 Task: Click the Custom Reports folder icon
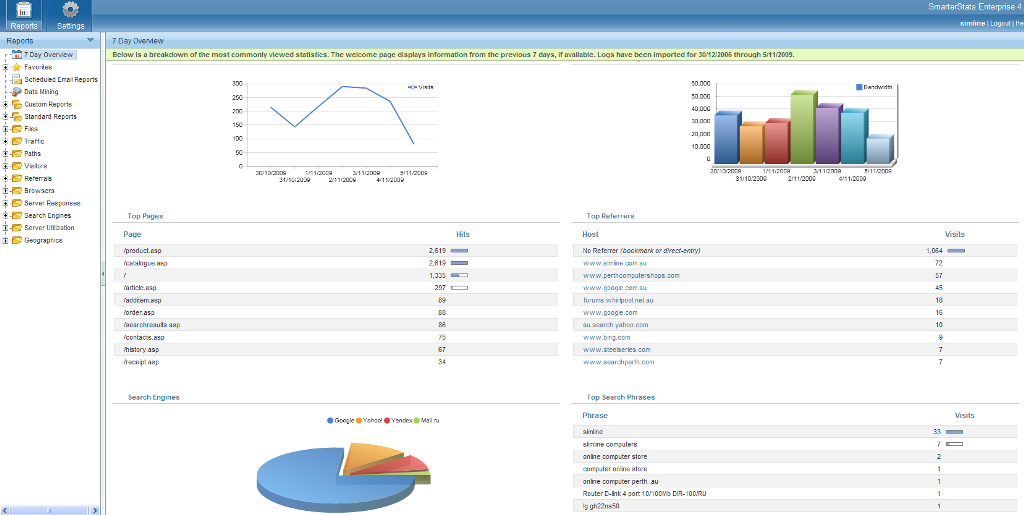pos(17,104)
